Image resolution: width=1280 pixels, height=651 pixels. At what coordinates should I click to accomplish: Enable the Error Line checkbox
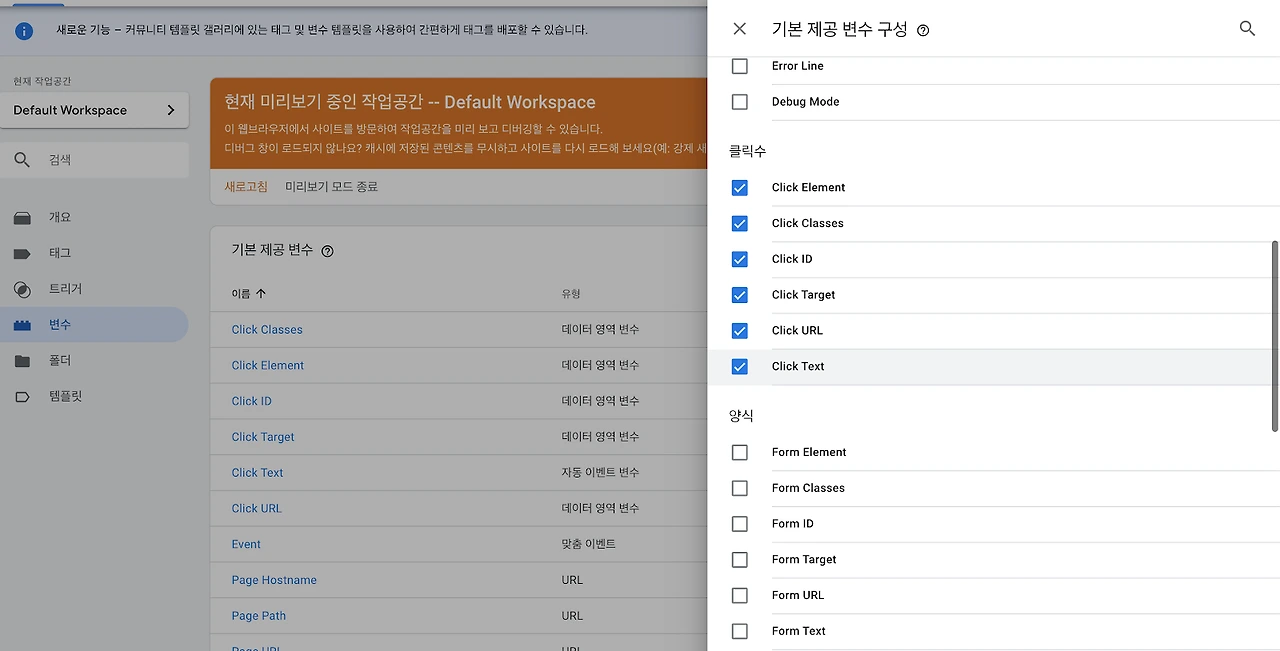pyautogui.click(x=740, y=66)
